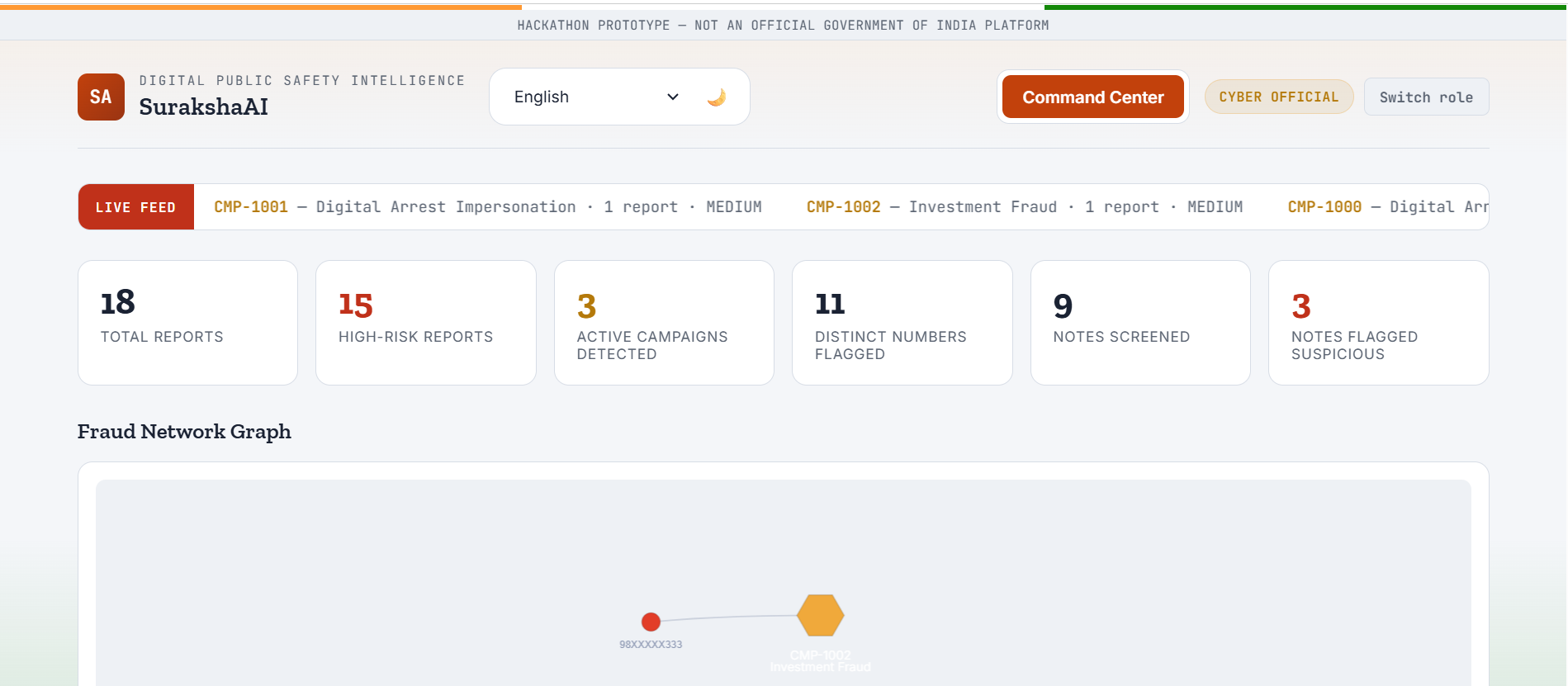The height and width of the screenshot is (686, 1568).
Task: Click the Fraud Network Graph heading
Action: pos(184,432)
